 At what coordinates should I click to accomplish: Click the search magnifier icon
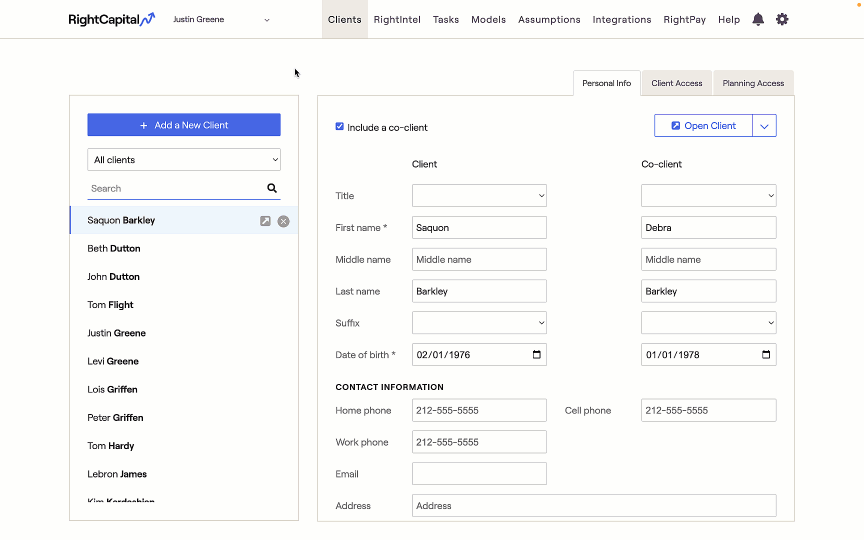click(272, 188)
